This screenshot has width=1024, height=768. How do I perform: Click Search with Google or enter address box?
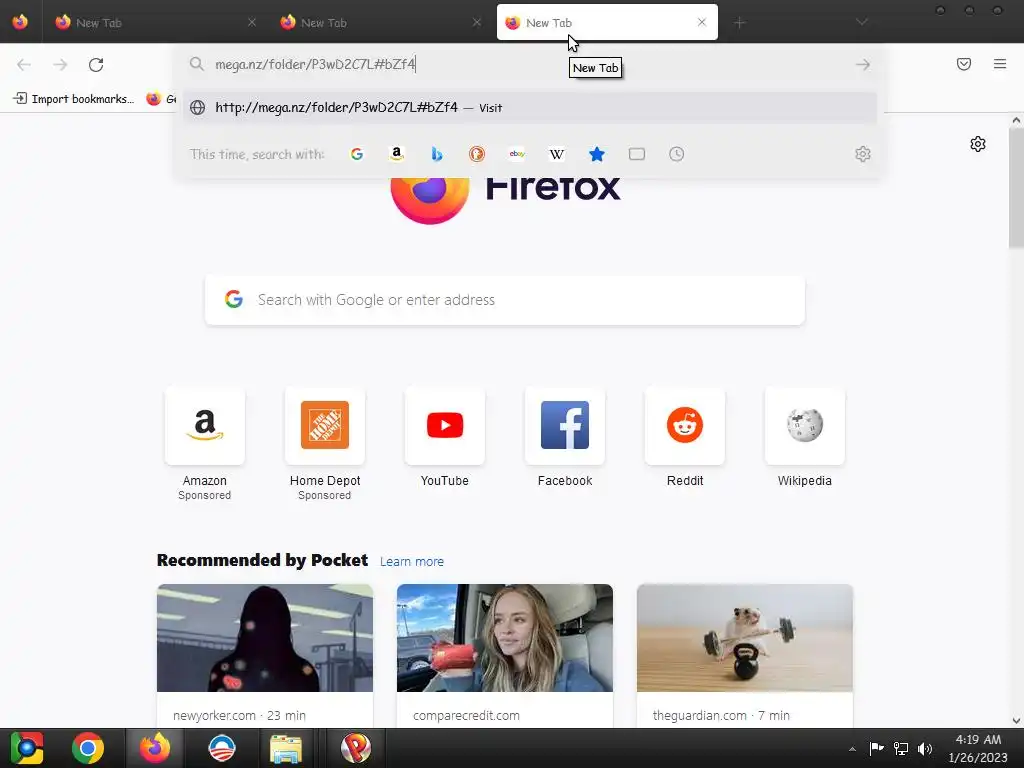coord(505,300)
